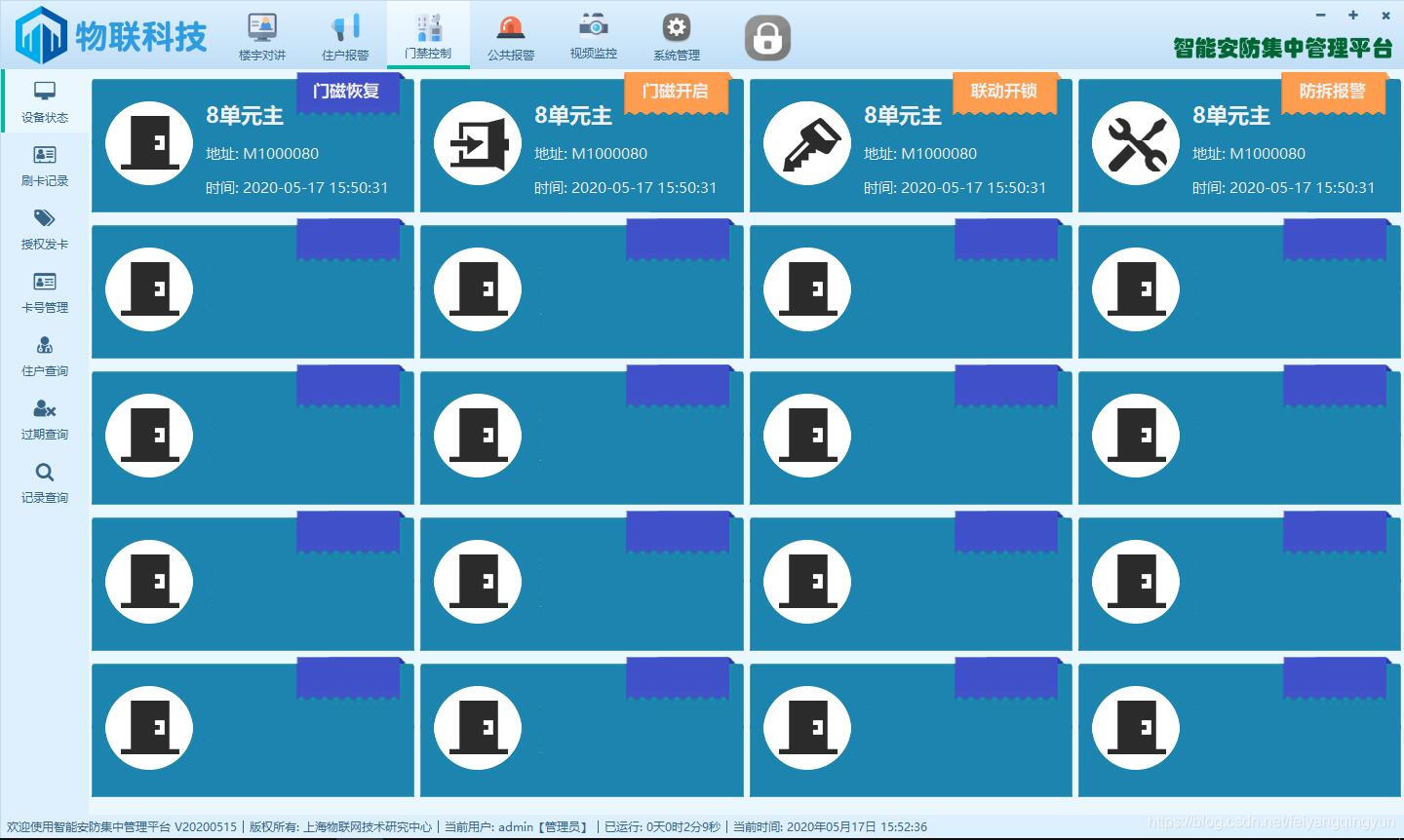Switch to the 住户报警 resident alarm tab
1404x840 pixels.
(345, 37)
